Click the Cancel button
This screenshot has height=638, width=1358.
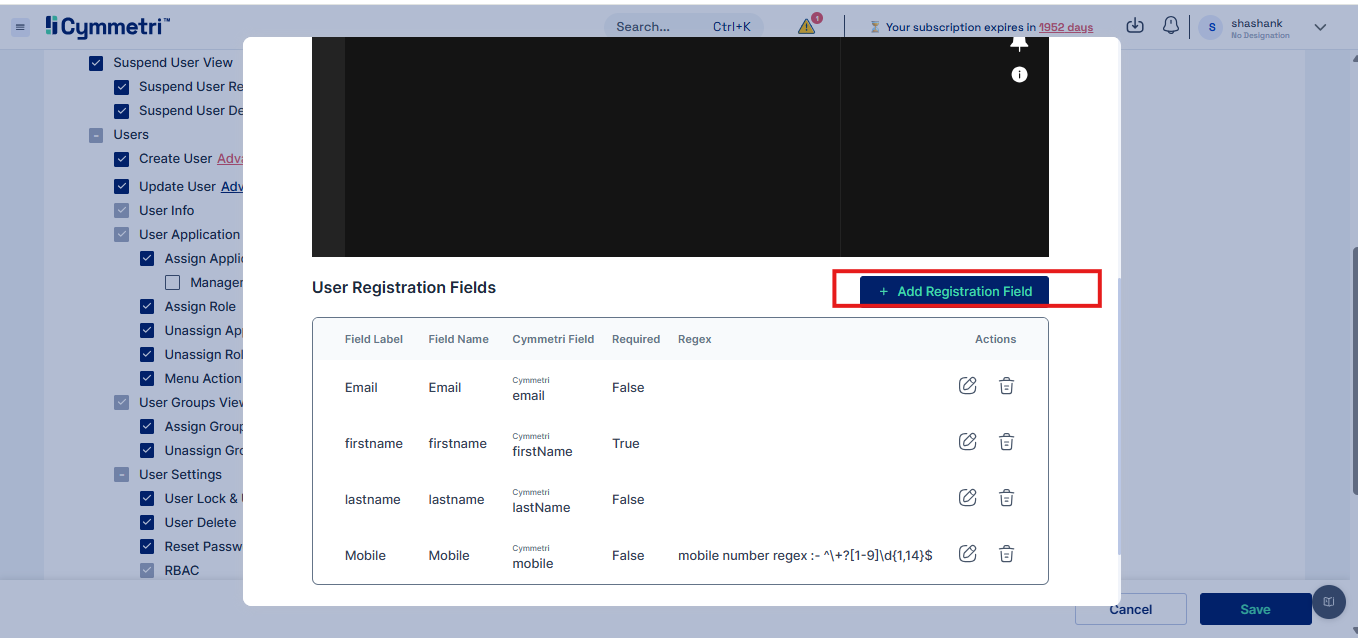click(x=1131, y=609)
